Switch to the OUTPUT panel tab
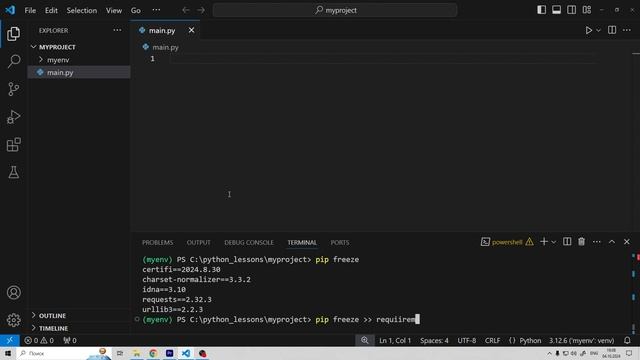The width and height of the screenshot is (640, 360). 198,242
